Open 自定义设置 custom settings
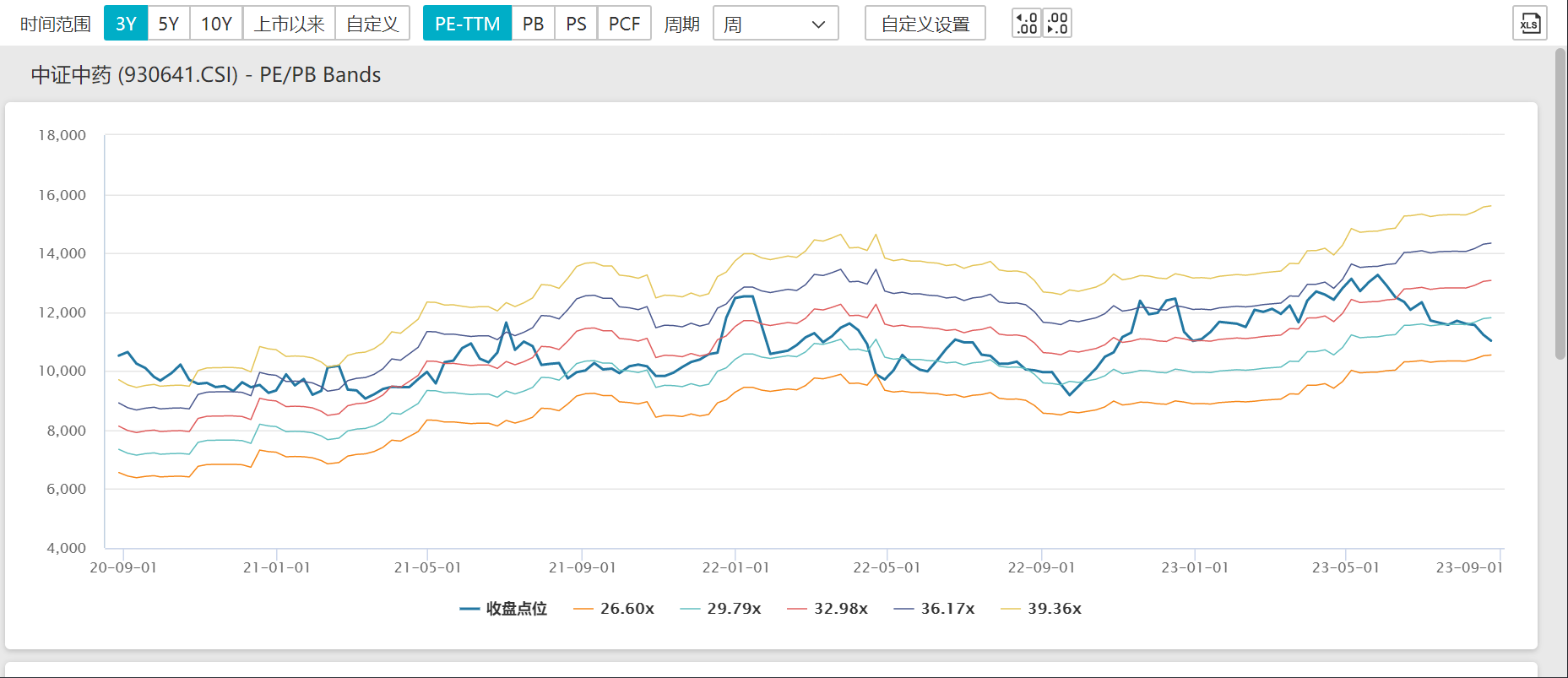The height and width of the screenshot is (678, 1568). 925,24
